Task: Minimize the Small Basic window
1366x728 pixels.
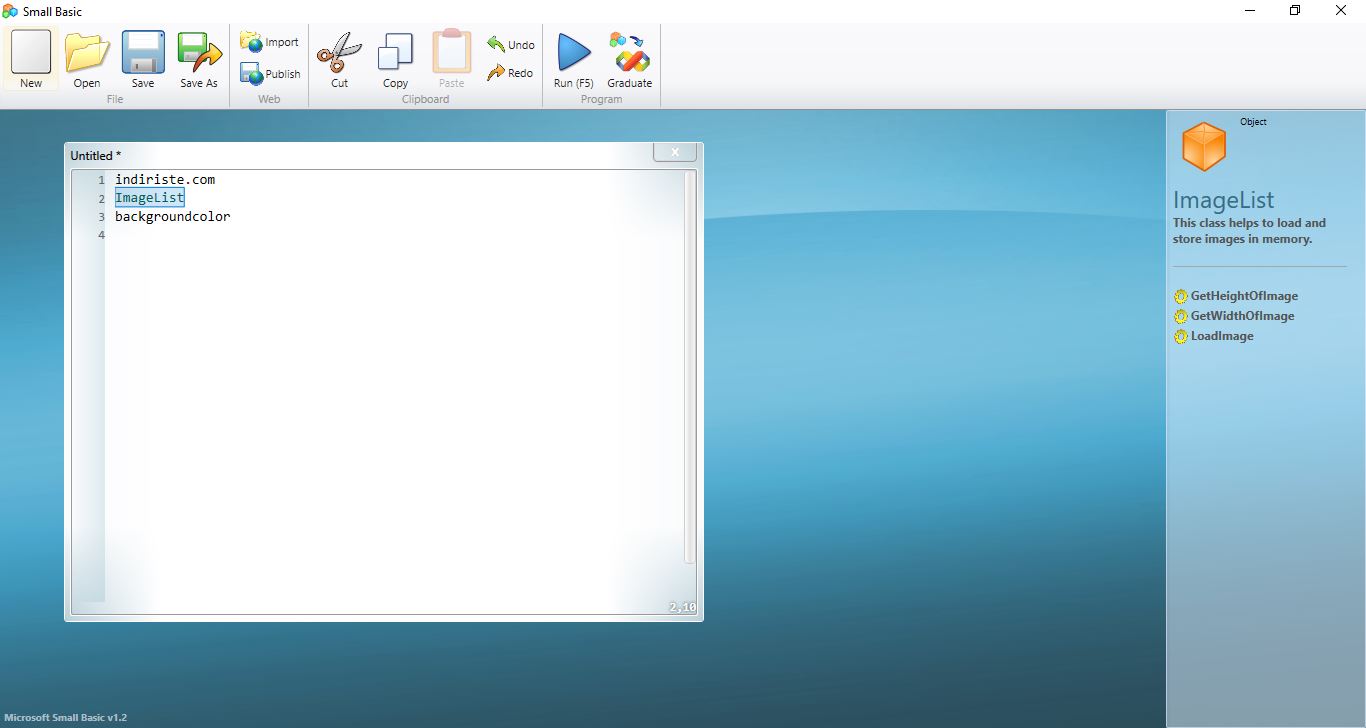Action: [x=1250, y=11]
